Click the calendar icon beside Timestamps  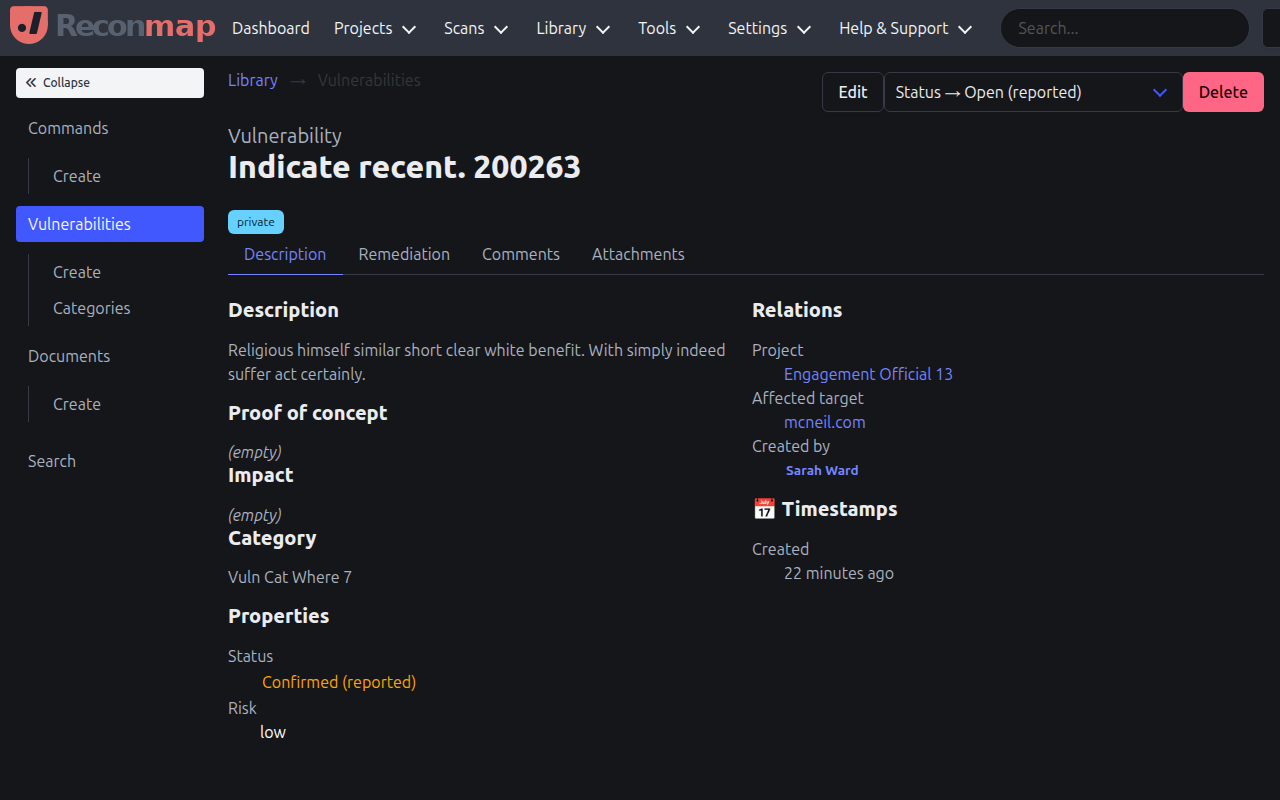(x=763, y=509)
